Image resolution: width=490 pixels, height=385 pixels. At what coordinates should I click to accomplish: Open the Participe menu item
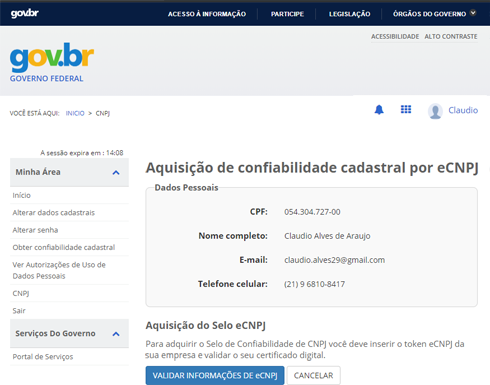tap(287, 14)
